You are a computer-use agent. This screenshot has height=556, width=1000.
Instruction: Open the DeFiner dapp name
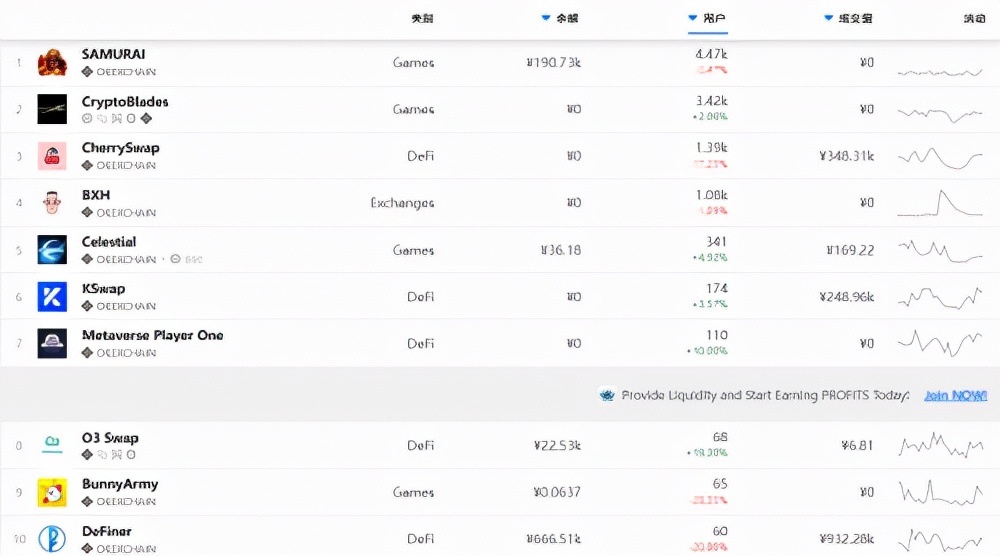coord(107,531)
